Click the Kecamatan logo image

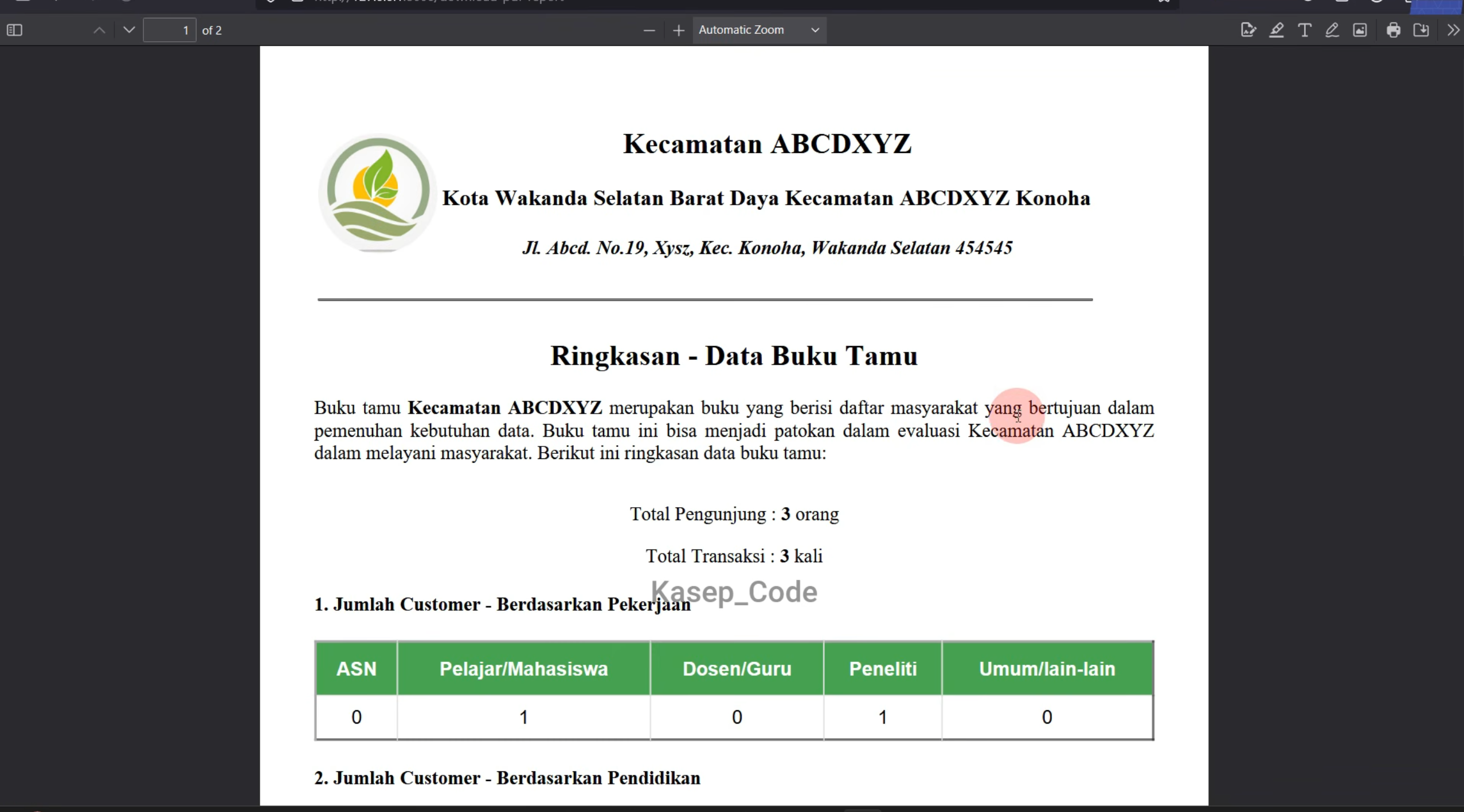[377, 193]
